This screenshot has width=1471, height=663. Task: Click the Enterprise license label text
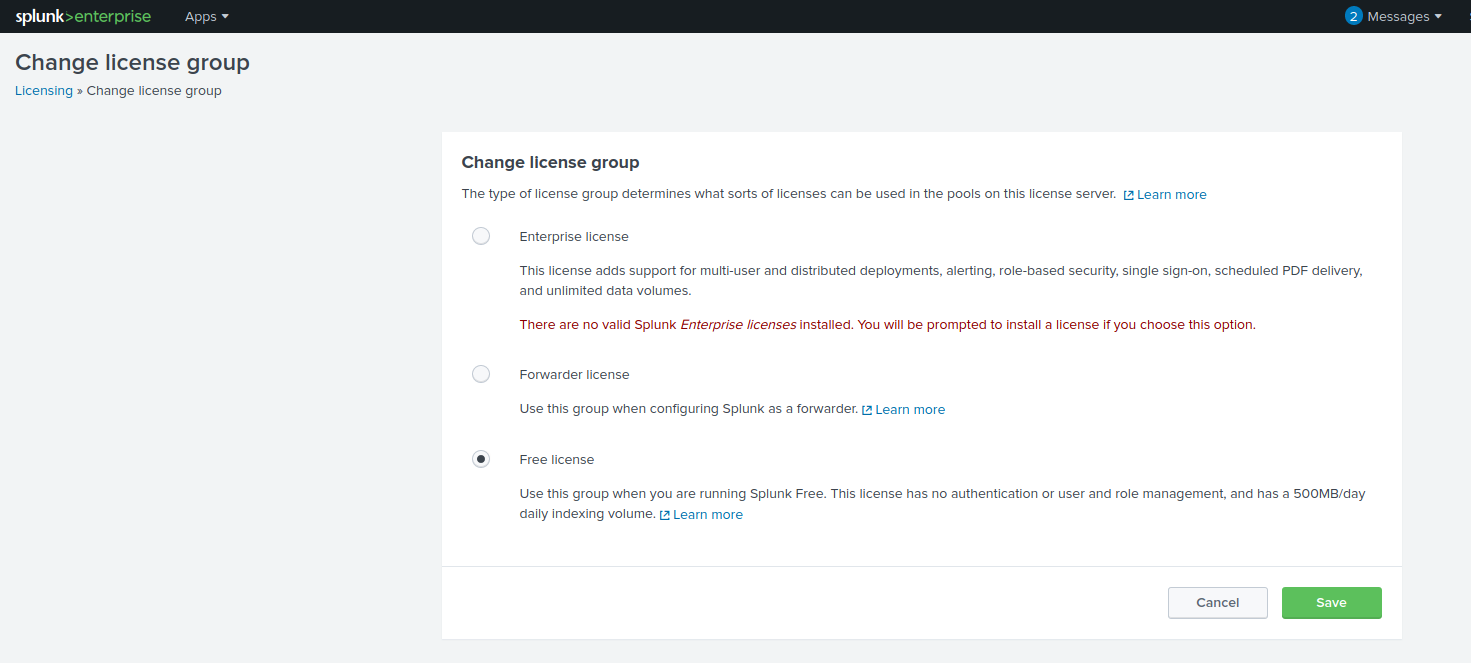(x=574, y=237)
